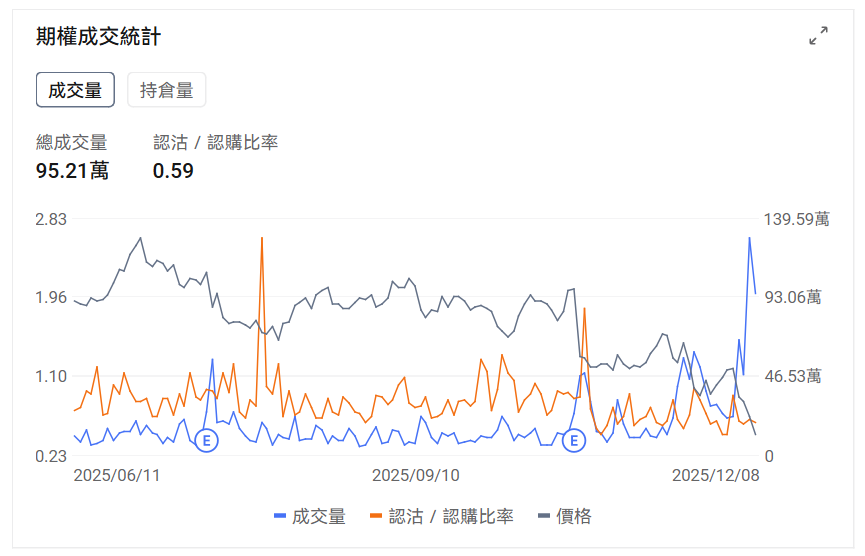
Task: Select the 成交量 tab
Action: (75, 90)
